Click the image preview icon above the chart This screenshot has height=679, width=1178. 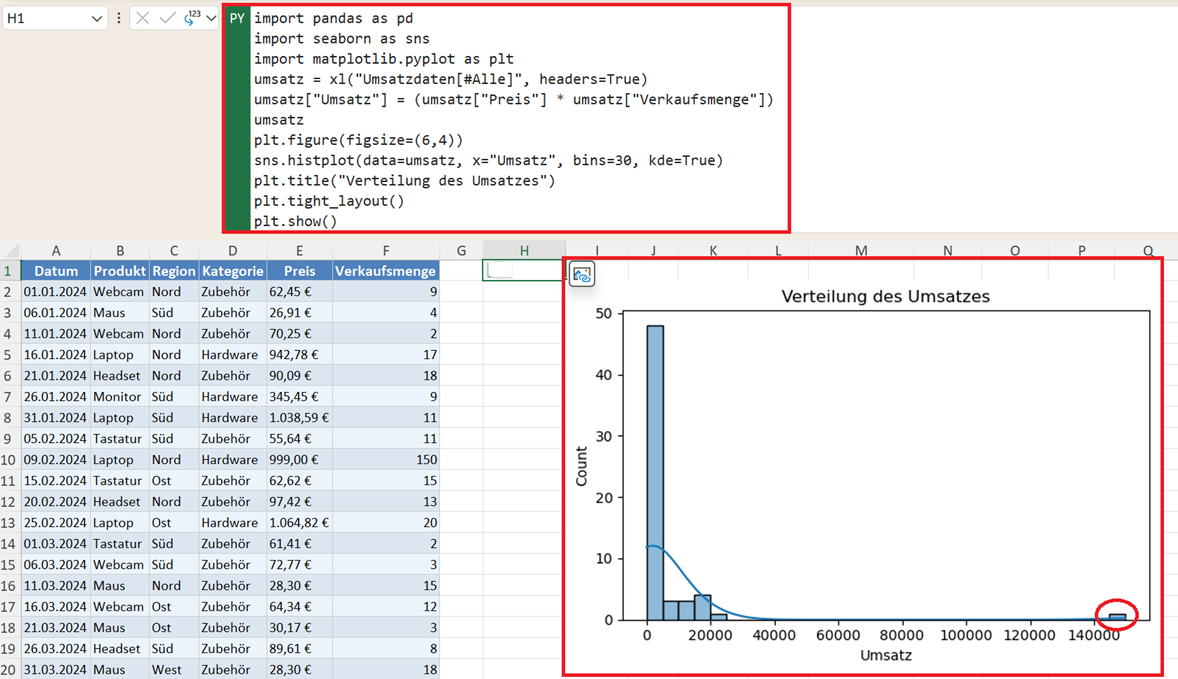click(x=581, y=275)
